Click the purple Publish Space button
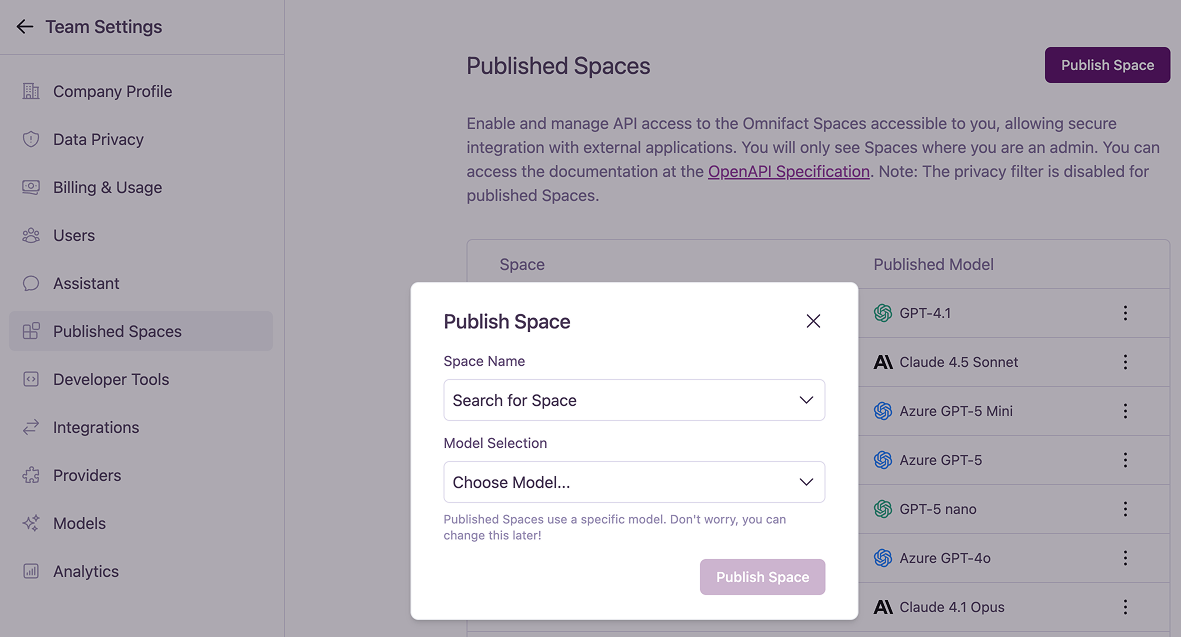 [x=1107, y=64]
